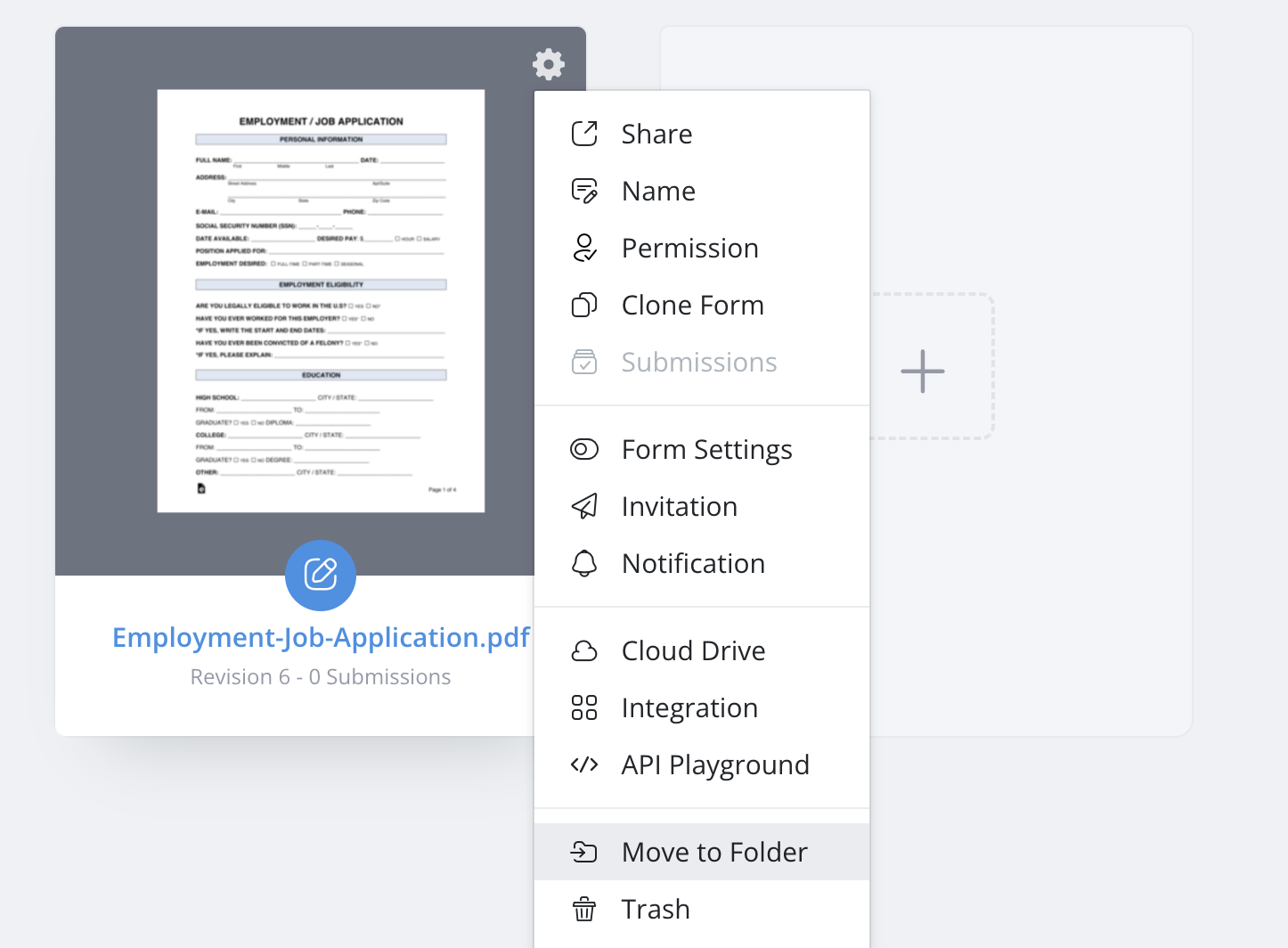1288x948 pixels.
Task: Click the Integration grid icon
Action: (584, 707)
